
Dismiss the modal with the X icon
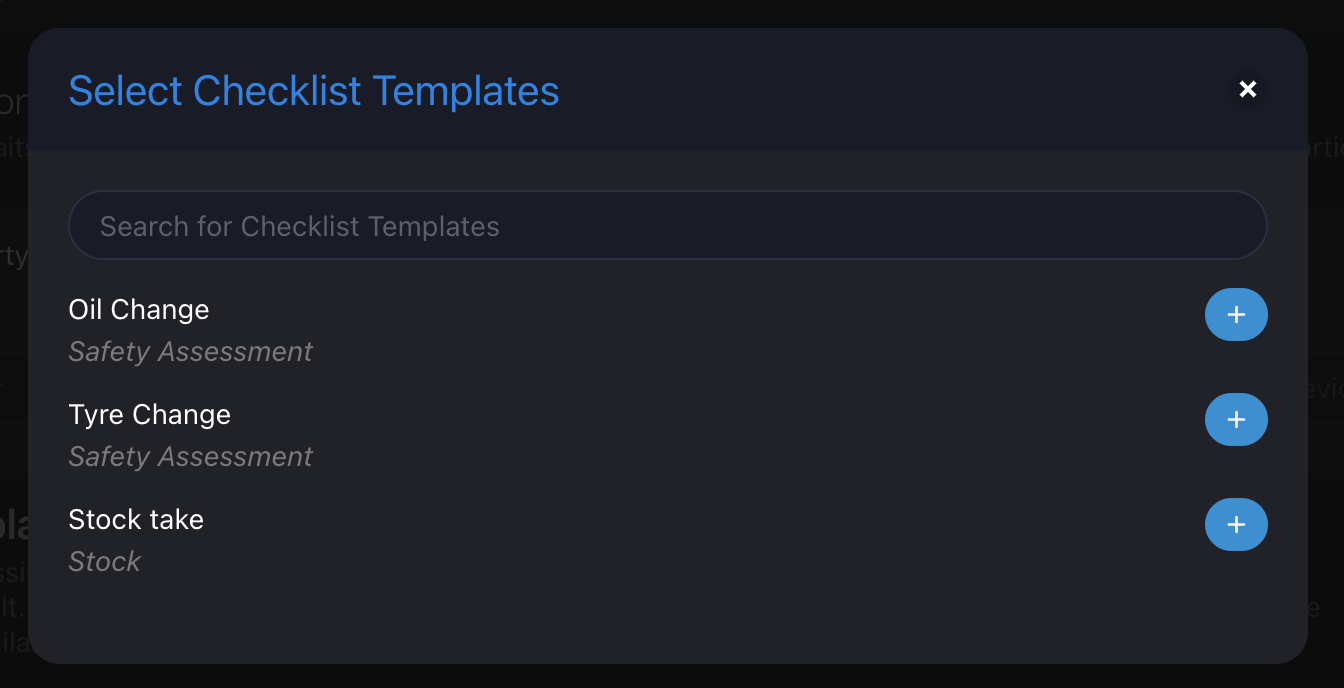pyautogui.click(x=1248, y=90)
